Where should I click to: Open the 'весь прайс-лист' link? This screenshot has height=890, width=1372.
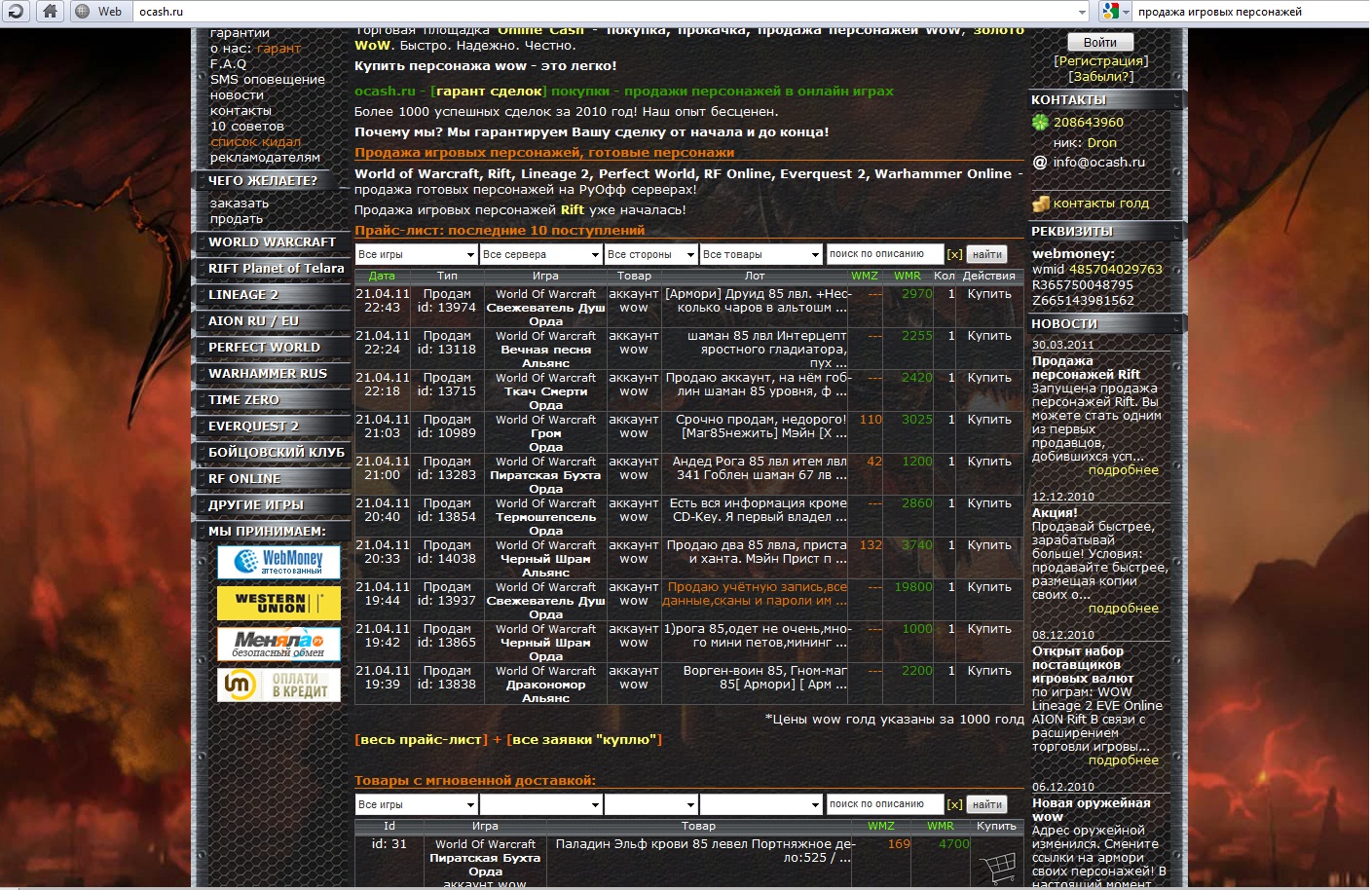point(422,739)
